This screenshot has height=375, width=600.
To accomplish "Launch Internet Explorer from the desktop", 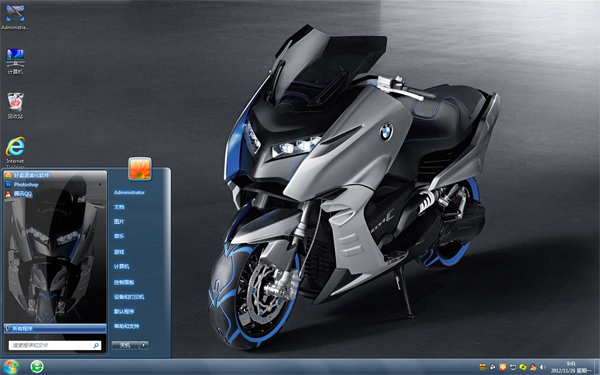I will tap(15, 151).
